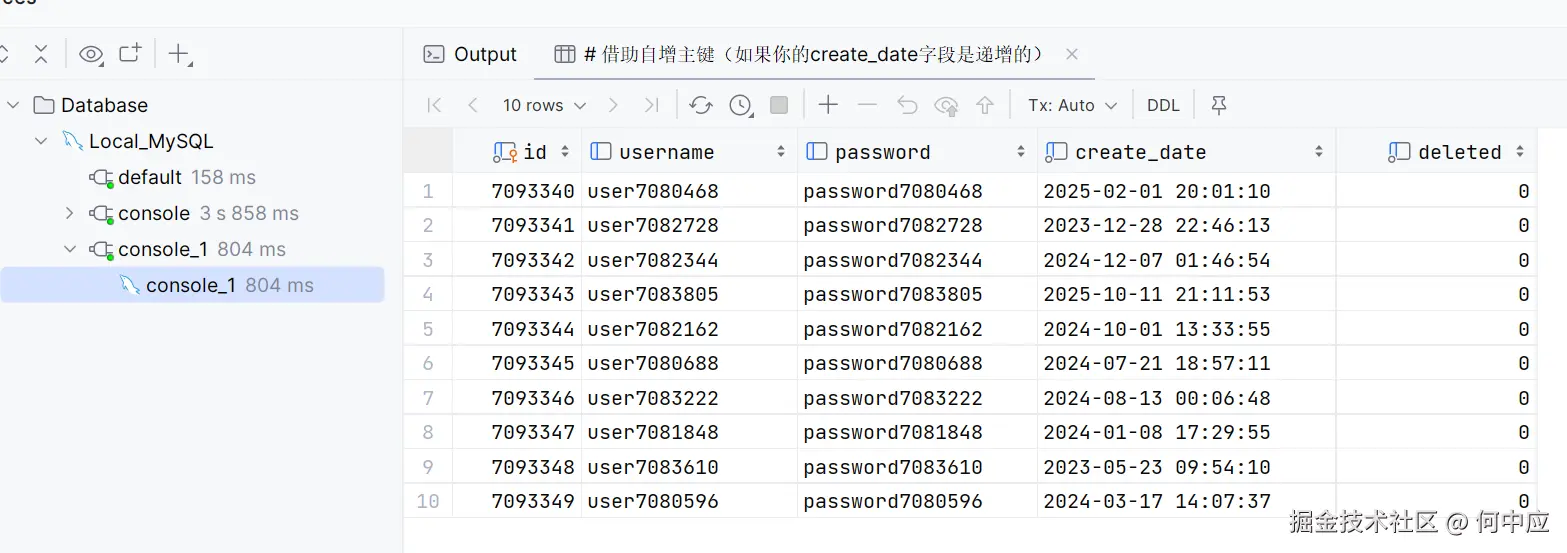Delete row with the minus icon
The height and width of the screenshot is (553, 1567).
coord(867,104)
